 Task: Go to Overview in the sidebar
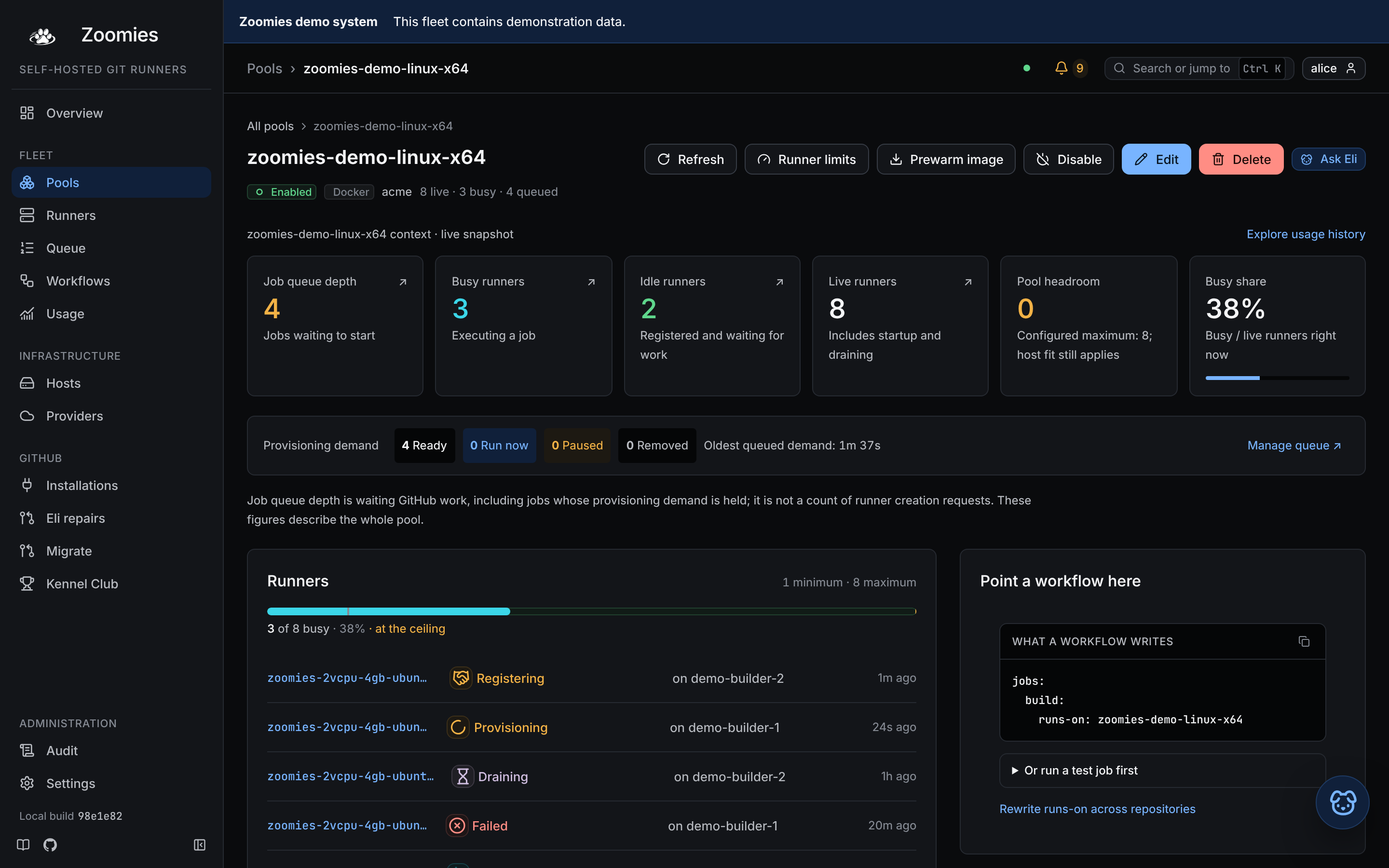[111, 113]
